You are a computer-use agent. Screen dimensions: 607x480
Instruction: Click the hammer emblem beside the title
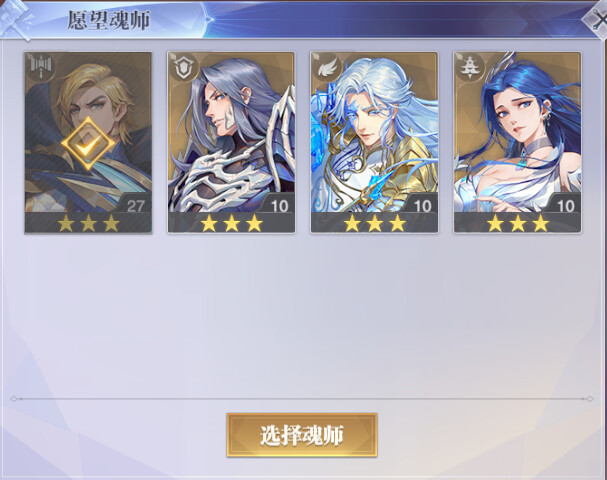[15, 19]
